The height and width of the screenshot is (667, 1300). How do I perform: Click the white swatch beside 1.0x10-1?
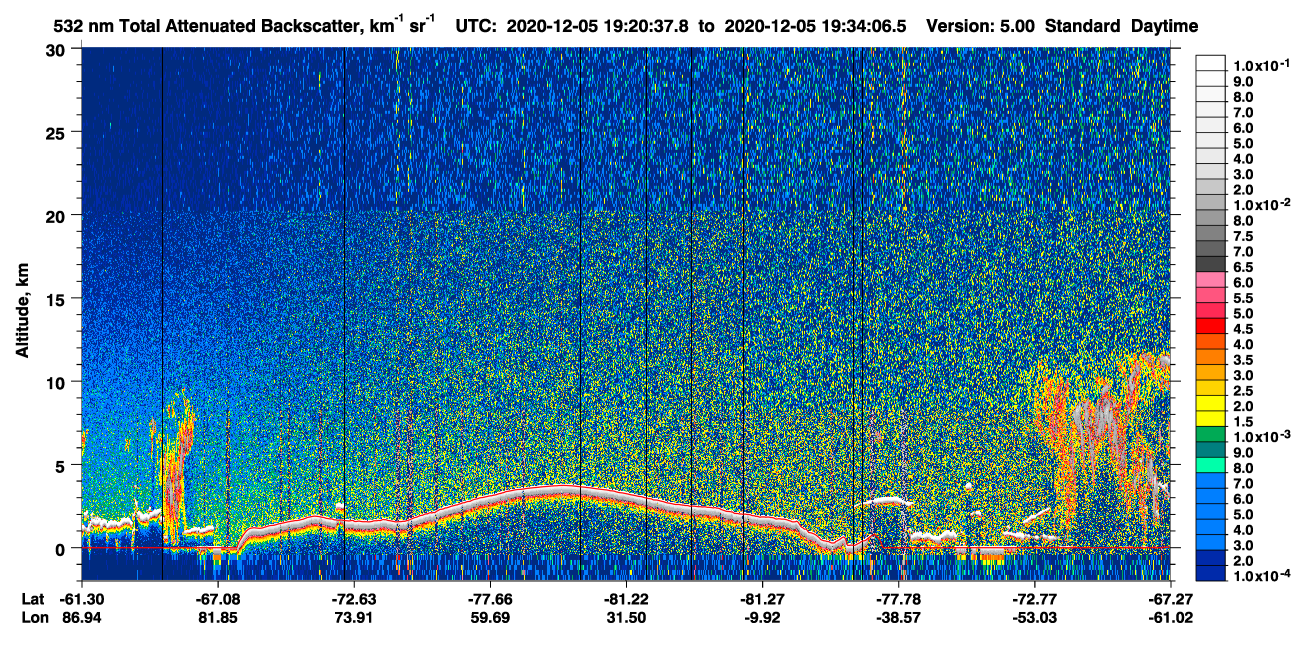pyautogui.click(x=1210, y=64)
